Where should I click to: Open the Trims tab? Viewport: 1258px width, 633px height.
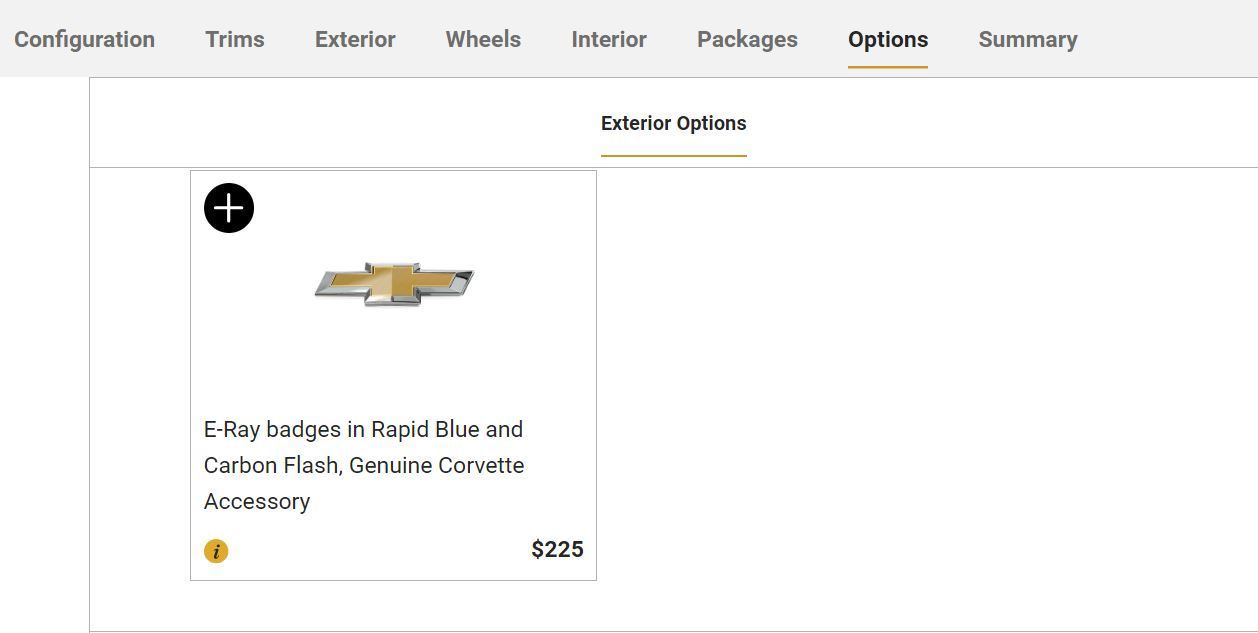click(235, 39)
